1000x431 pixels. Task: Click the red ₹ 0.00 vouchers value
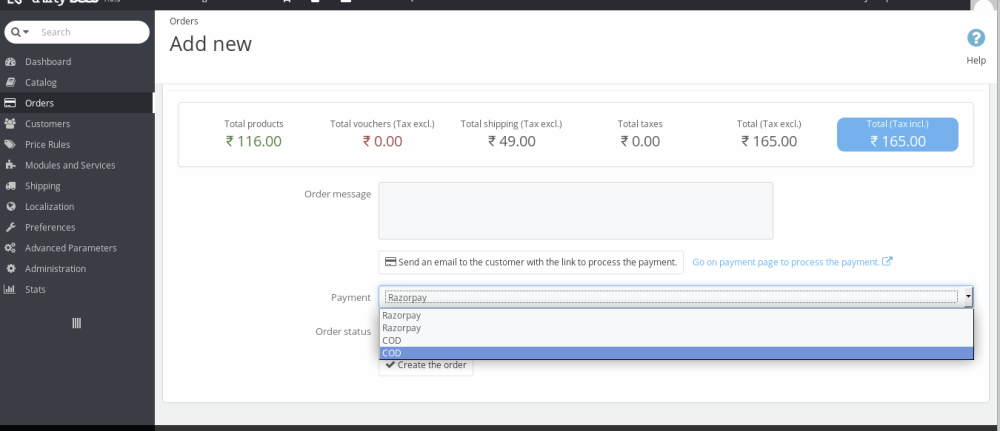click(382, 142)
